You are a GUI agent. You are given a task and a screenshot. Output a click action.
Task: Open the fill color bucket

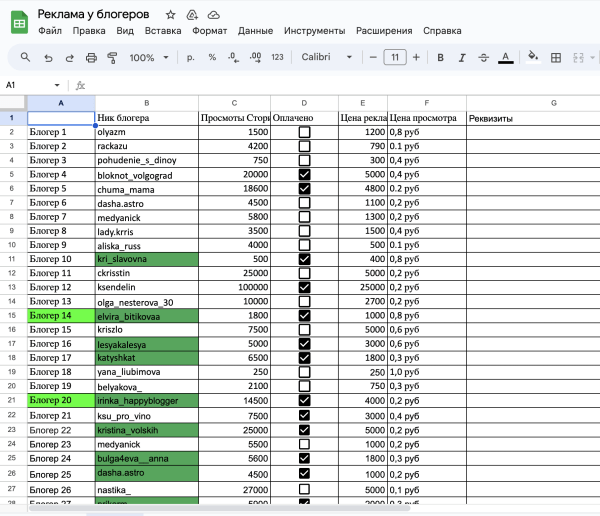[x=533, y=58]
